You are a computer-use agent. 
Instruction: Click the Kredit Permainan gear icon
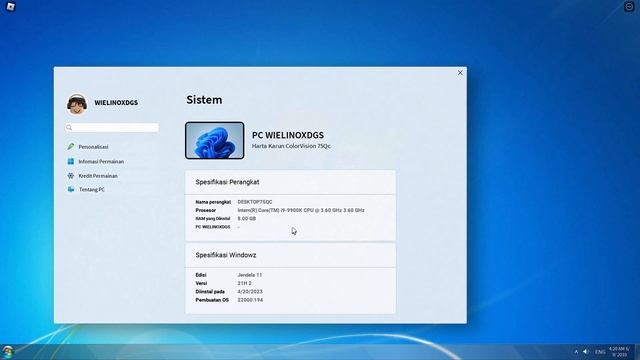tap(71, 176)
